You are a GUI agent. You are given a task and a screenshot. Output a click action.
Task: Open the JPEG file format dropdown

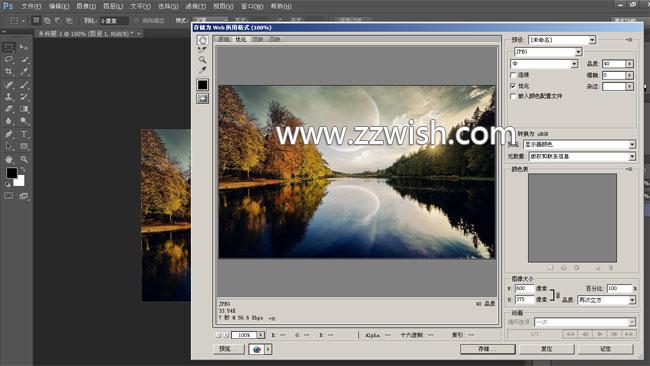click(x=548, y=52)
